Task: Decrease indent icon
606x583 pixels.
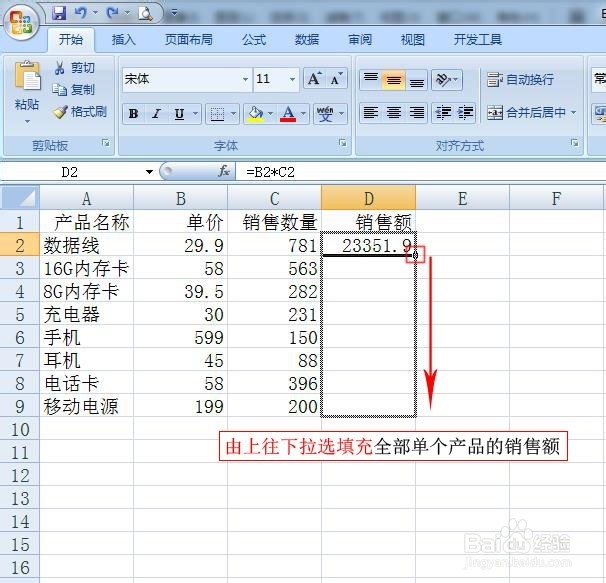Action: pos(443,113)
